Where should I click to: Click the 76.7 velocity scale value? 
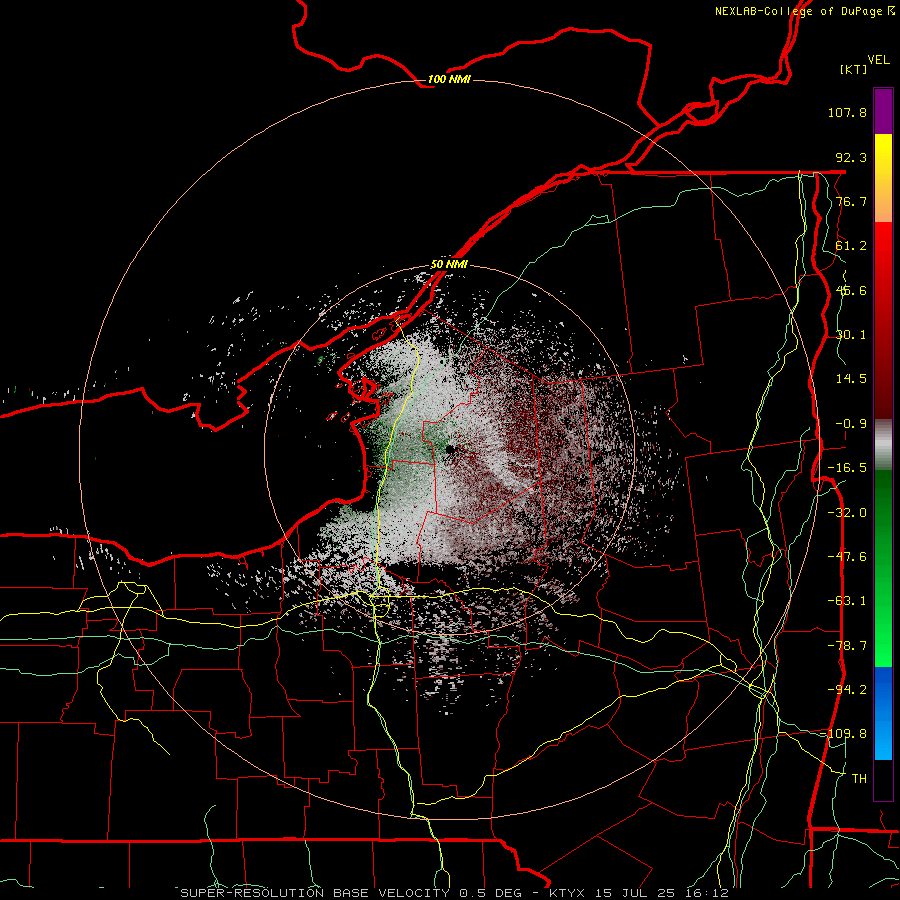point(851,201)
